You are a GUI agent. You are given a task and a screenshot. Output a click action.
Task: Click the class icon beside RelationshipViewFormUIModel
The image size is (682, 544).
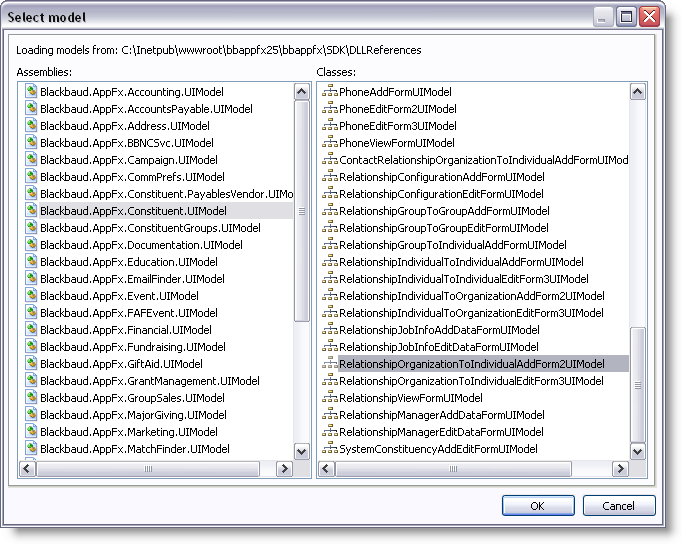[x=330, y=397]
